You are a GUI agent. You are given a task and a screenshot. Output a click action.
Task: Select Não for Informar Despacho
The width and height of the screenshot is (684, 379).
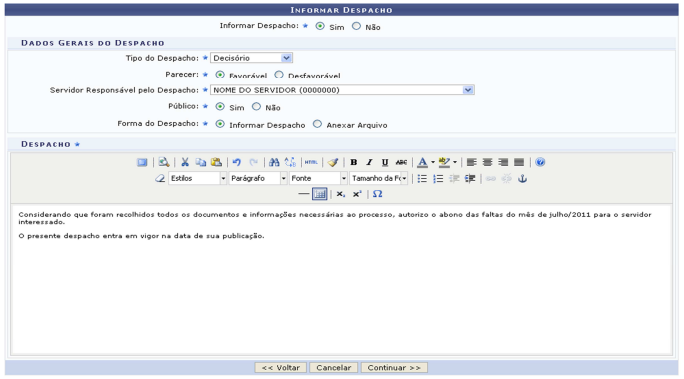point(356,26)
